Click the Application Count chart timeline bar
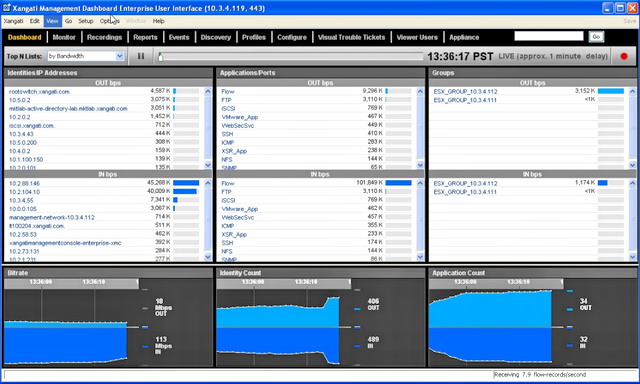Viewport: 640px width, 384px height. (496, 283)
